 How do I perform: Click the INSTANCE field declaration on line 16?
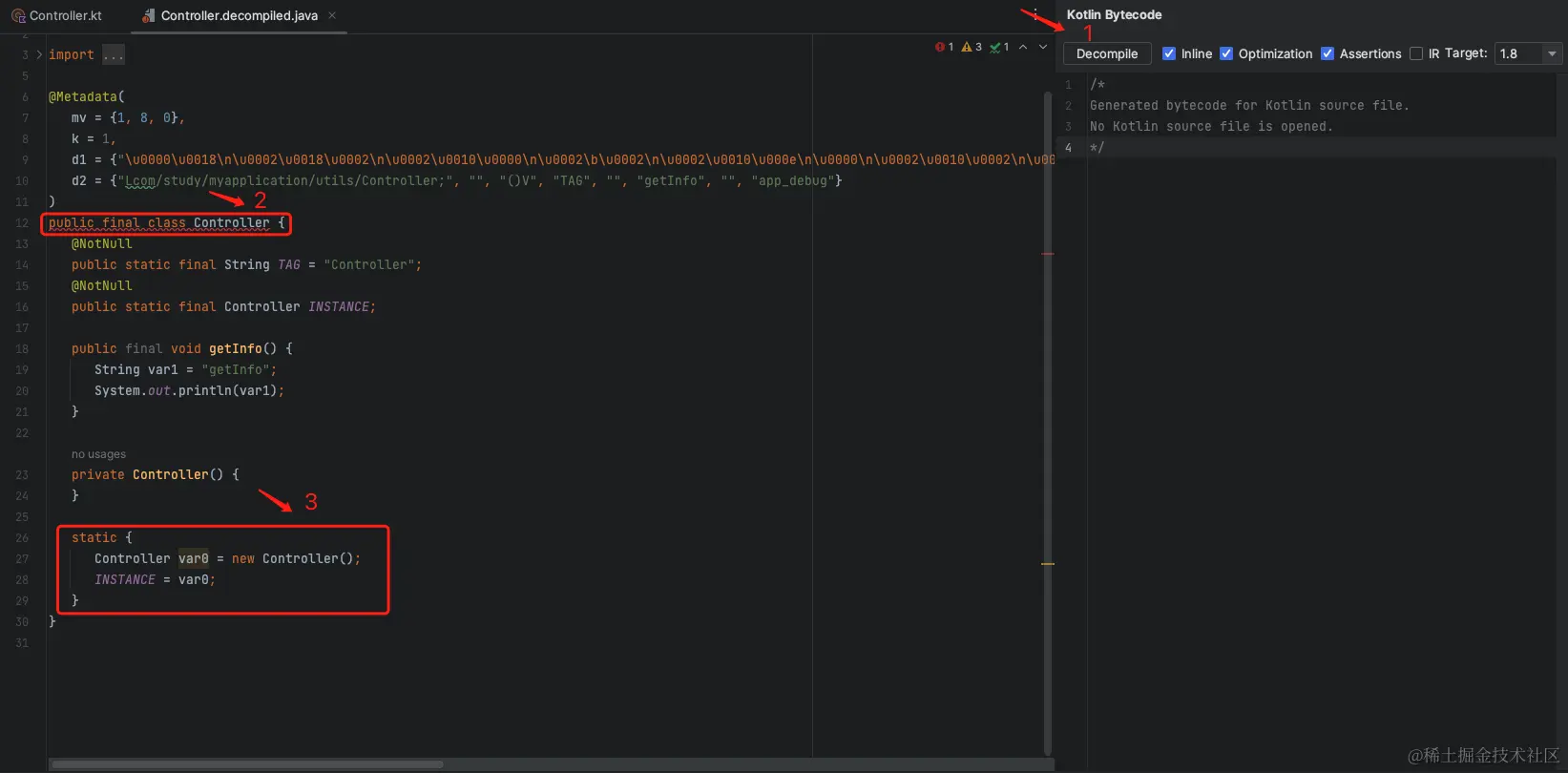[x=339, y=307]
